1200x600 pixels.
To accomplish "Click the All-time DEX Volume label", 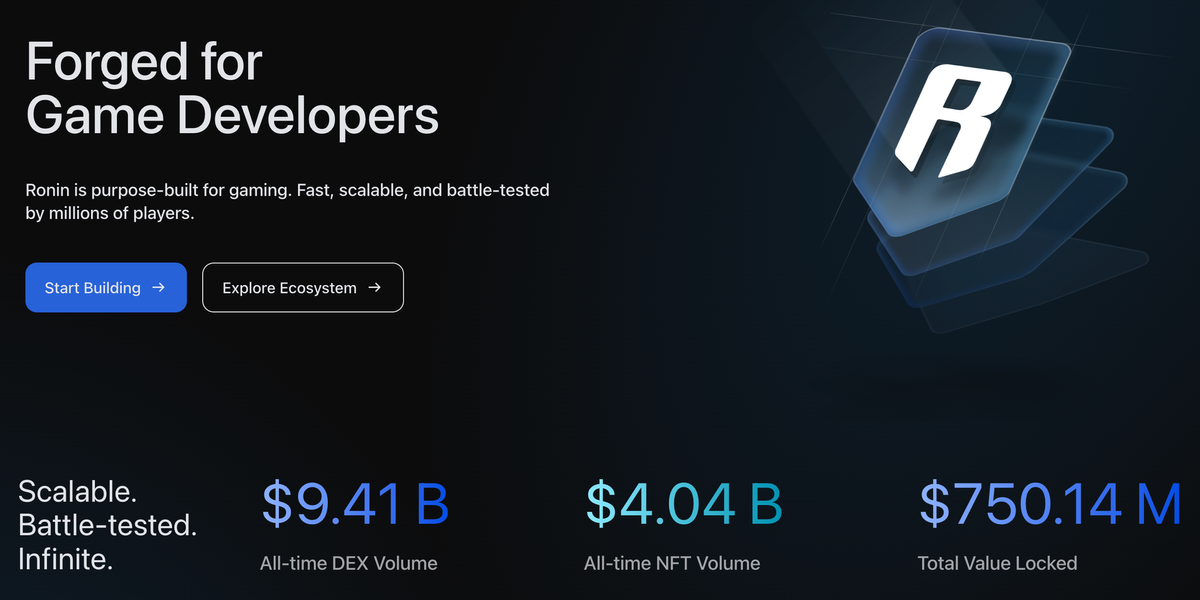I will click(x=349, y=563).
